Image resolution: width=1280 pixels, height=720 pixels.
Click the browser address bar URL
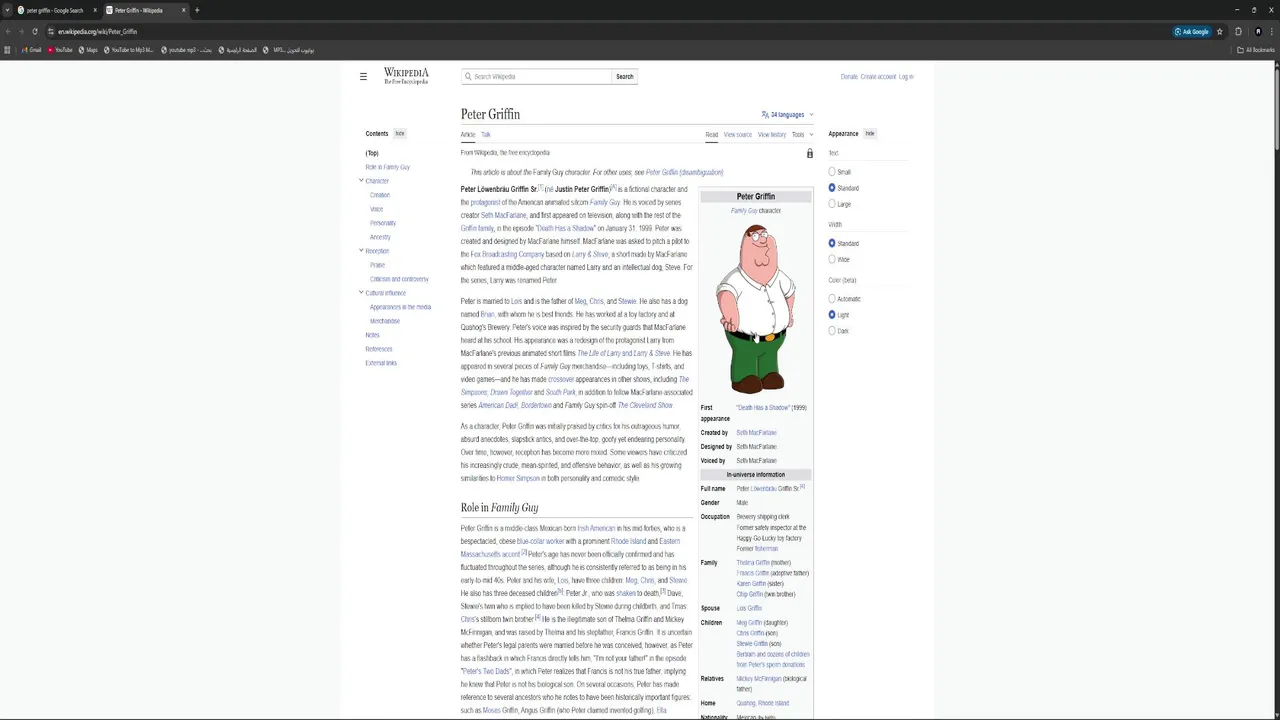[x=97, y=31]
